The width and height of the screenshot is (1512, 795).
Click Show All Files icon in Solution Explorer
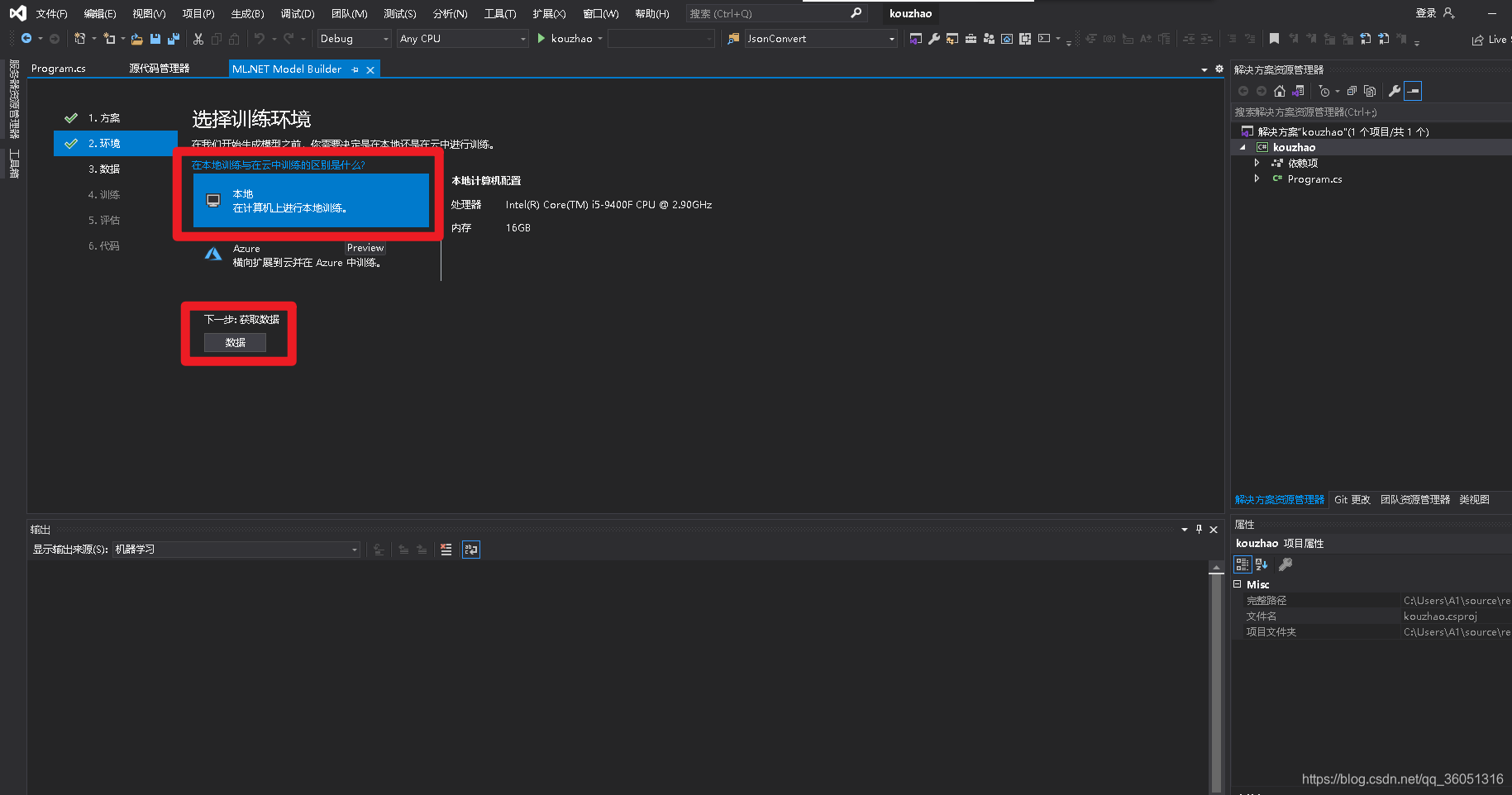tap(1370, 91)
